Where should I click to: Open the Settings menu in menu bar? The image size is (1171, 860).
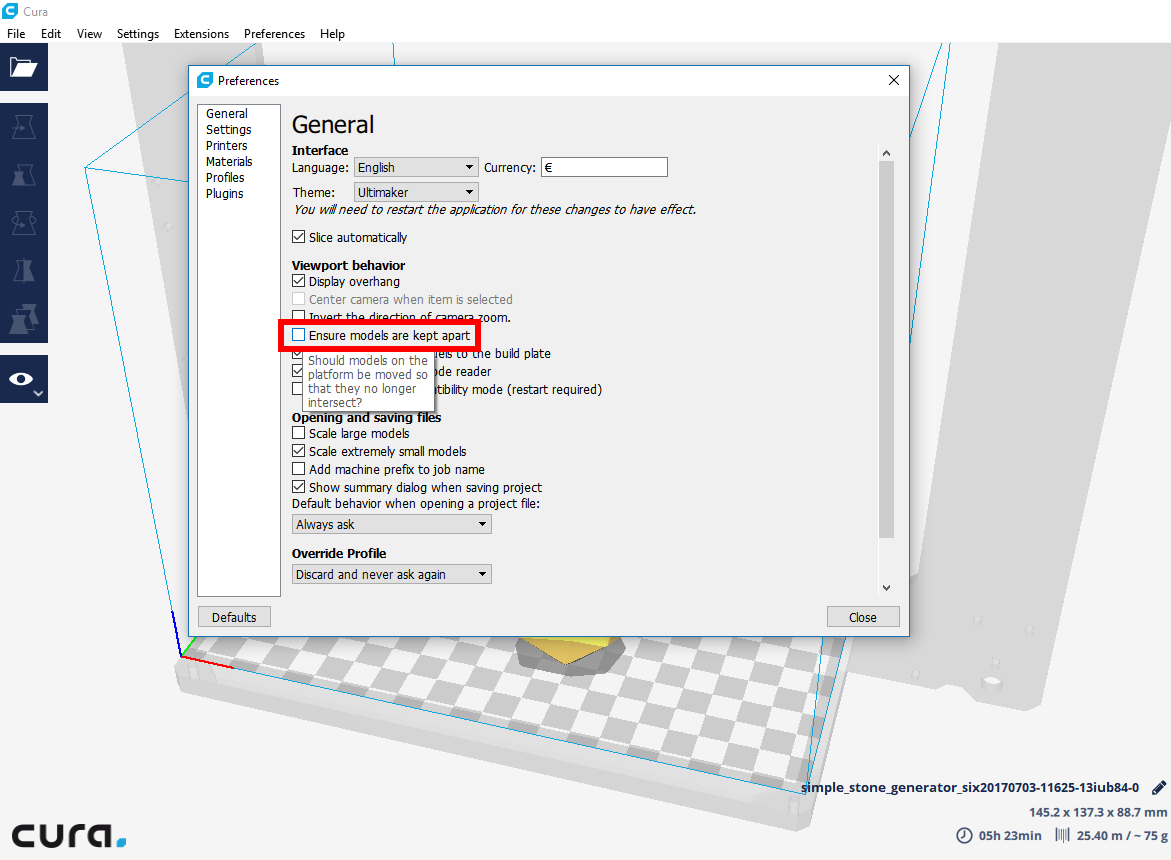tap(138, 34)
